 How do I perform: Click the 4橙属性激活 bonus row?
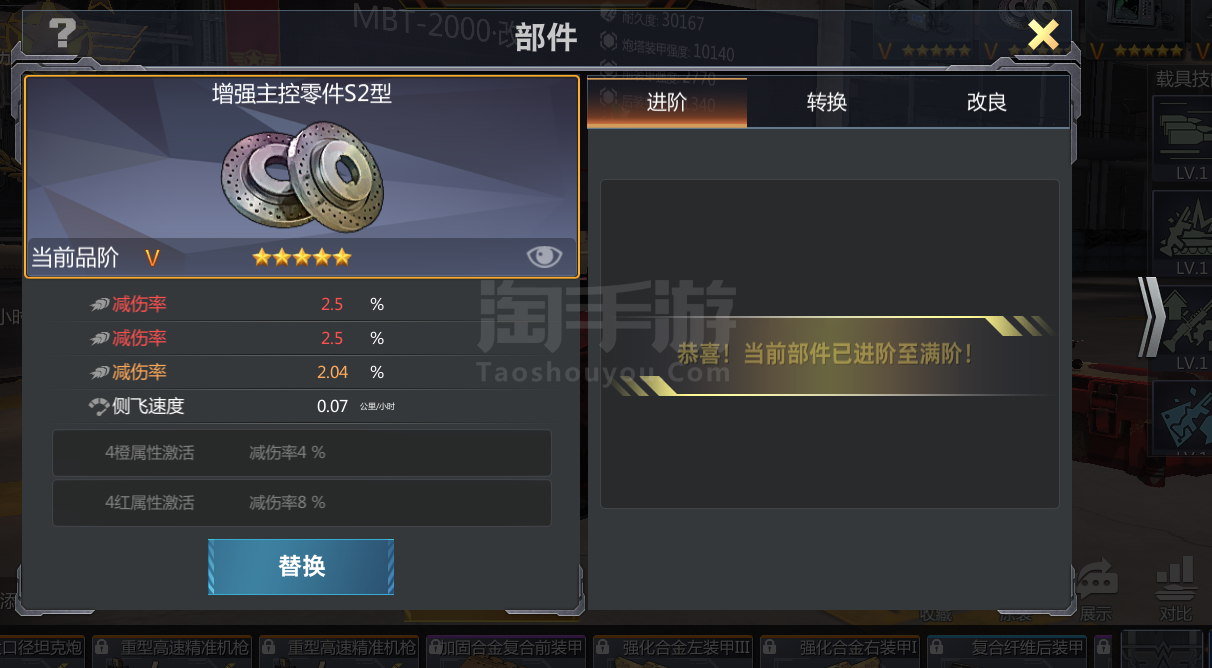302,453
